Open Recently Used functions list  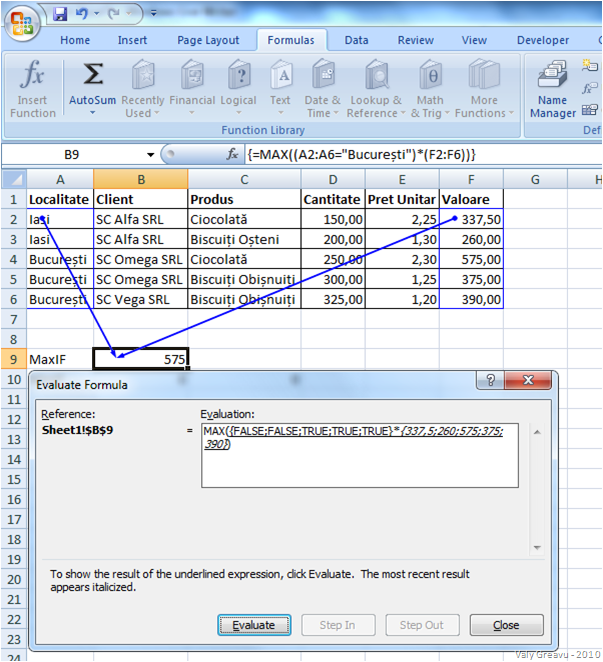click(x=143, y=88)
